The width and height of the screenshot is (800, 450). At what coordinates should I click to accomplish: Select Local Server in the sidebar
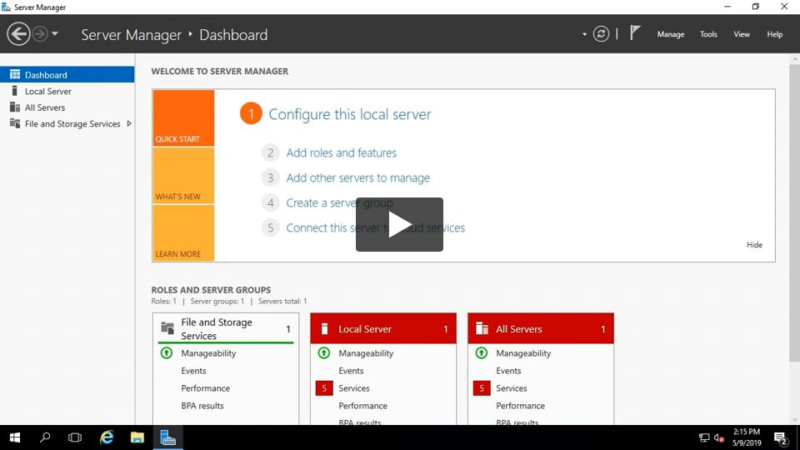48,91
